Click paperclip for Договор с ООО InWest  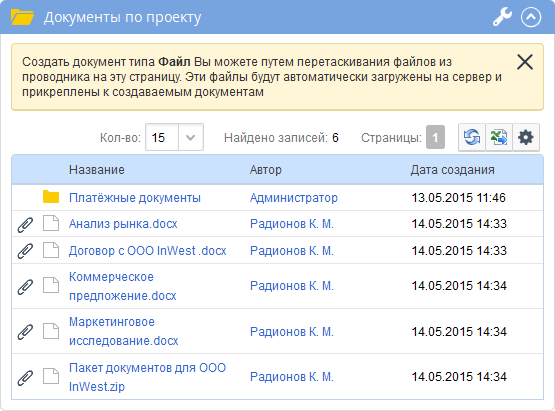point(25,251)
